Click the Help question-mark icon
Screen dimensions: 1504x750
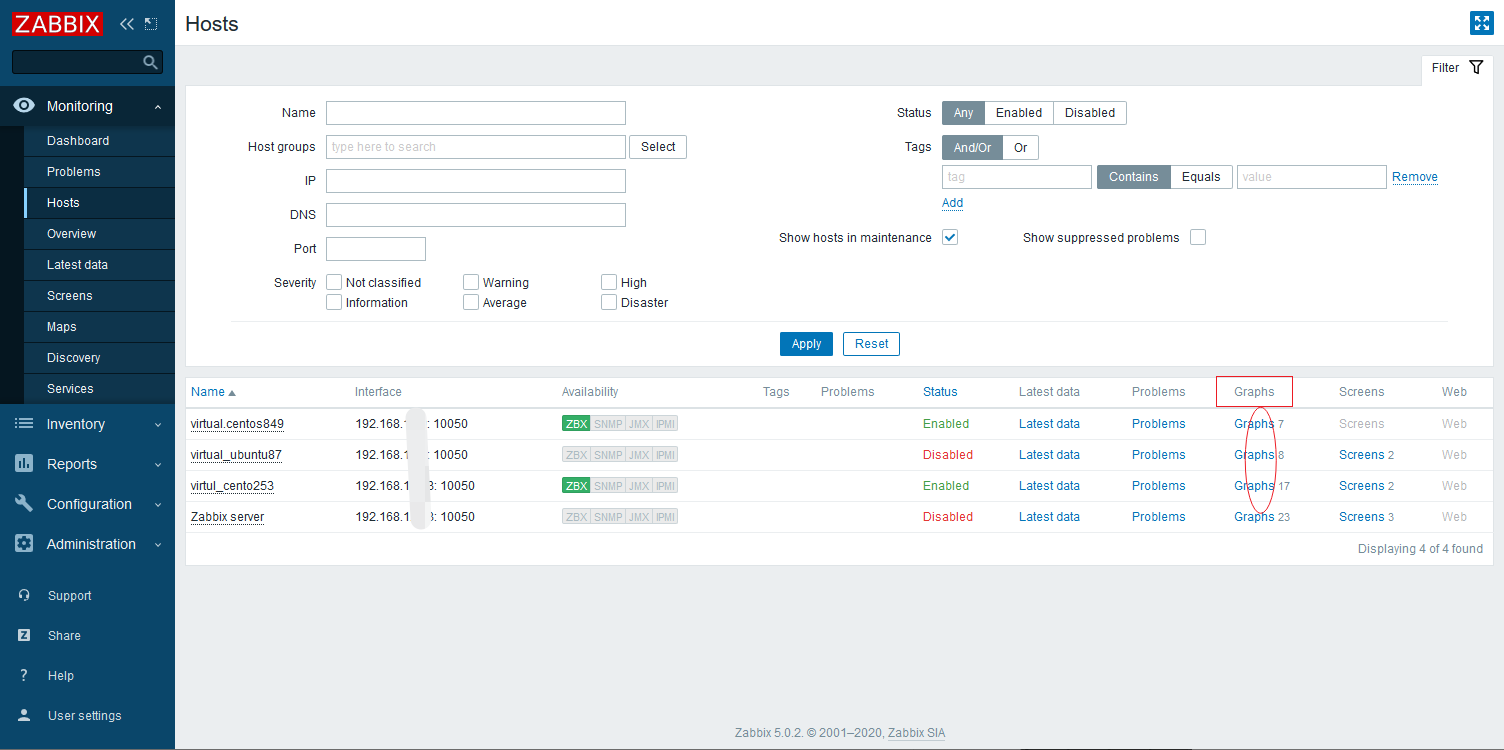tap(23, 675)
